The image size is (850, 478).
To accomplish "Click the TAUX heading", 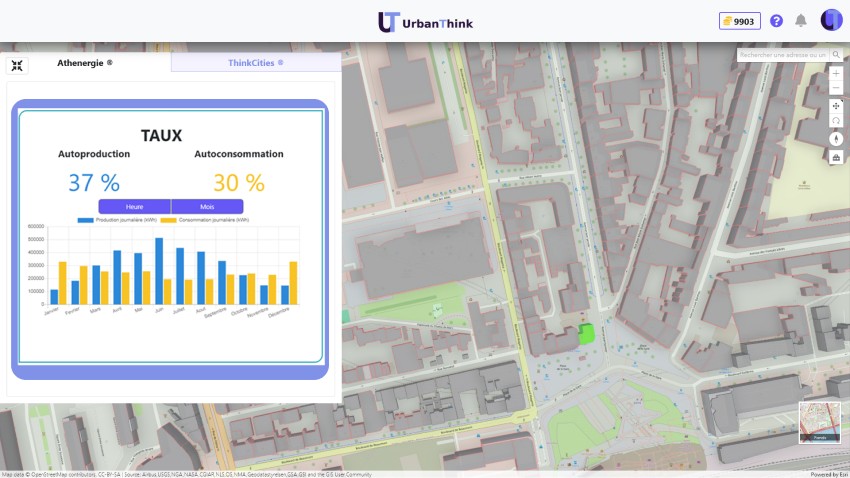I will 162,135.
